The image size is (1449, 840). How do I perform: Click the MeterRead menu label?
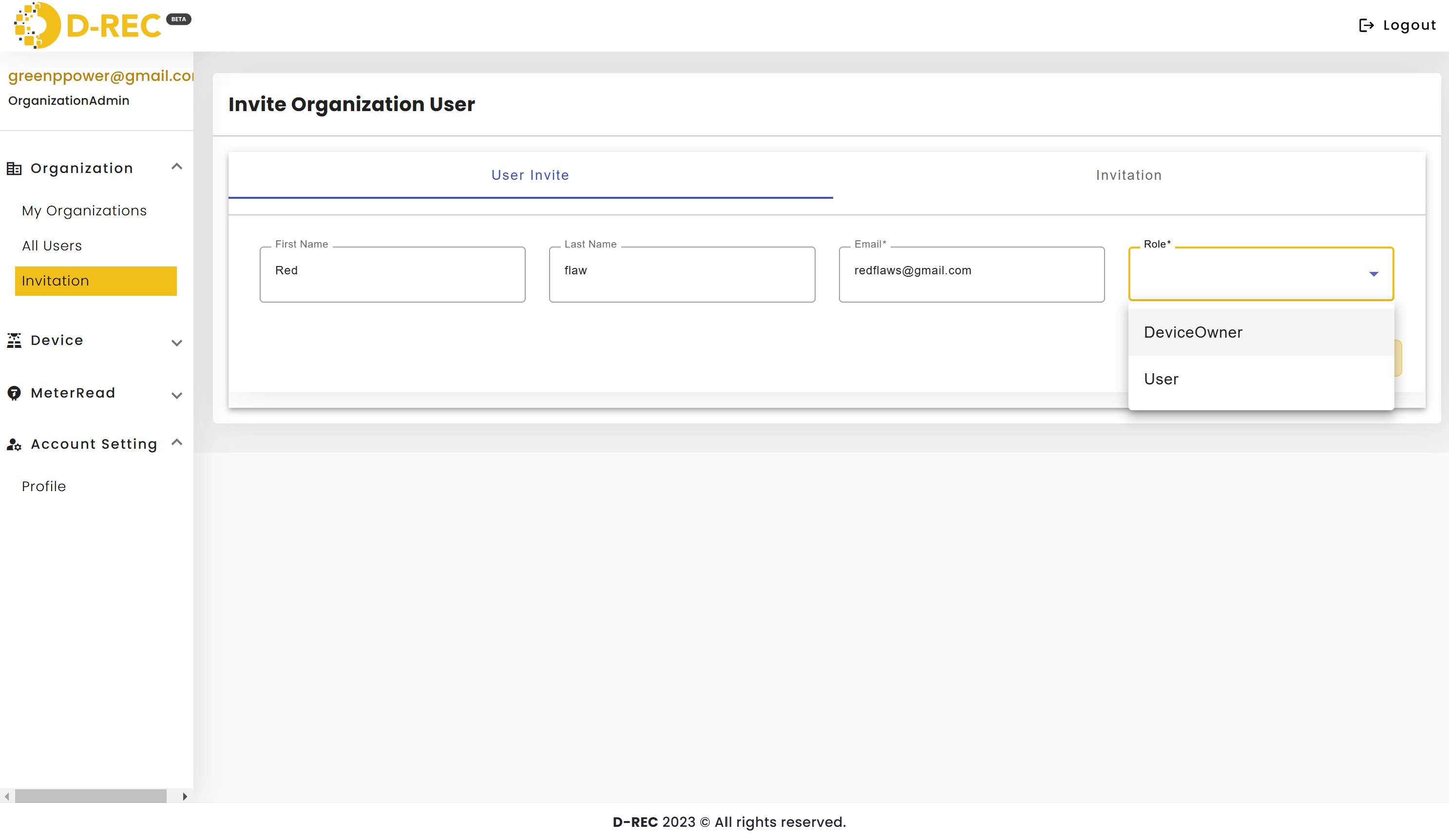(73, 393)
